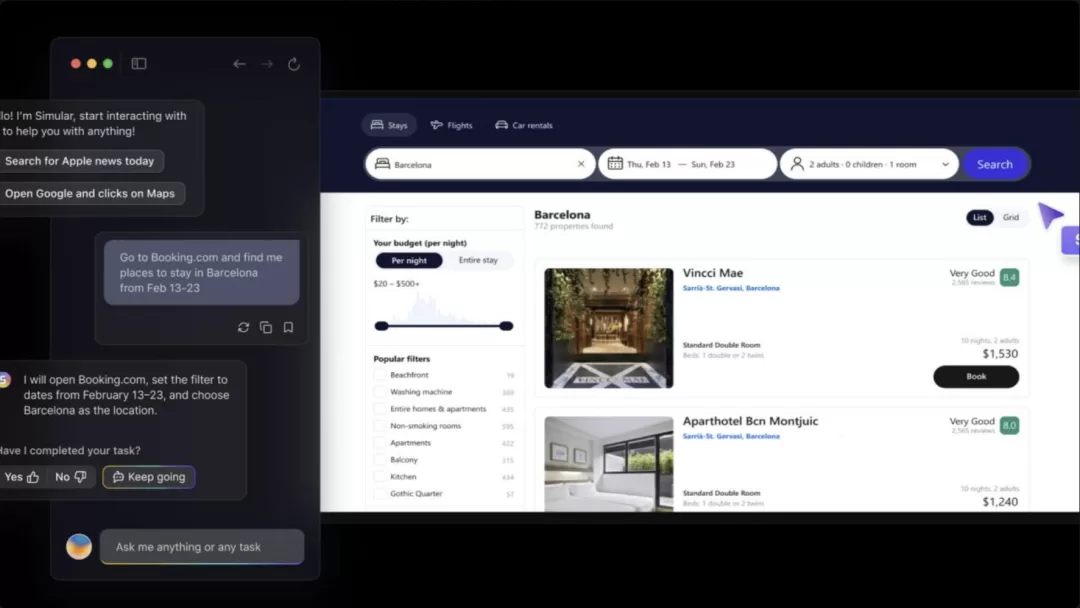
Task: Check the Balcony filter
Action: [380, 459]
